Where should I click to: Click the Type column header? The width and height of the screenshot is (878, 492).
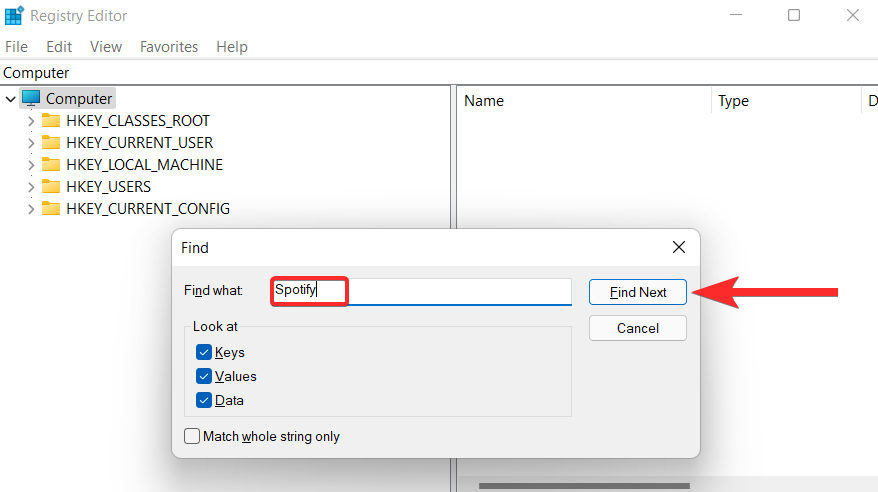[786, 101]
